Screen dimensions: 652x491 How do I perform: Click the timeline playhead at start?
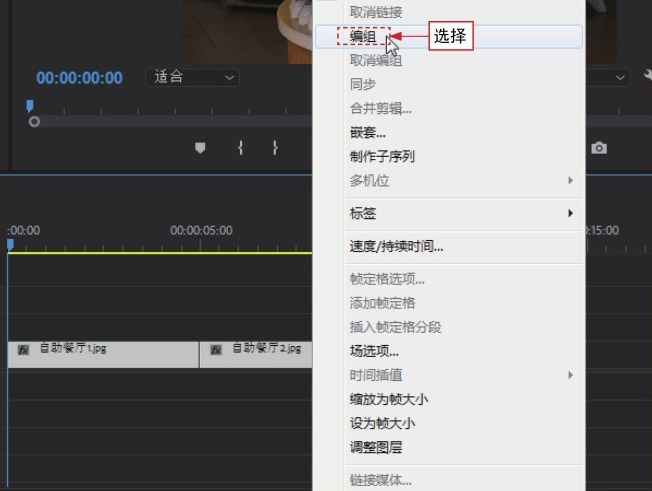[x=10, y=244]
